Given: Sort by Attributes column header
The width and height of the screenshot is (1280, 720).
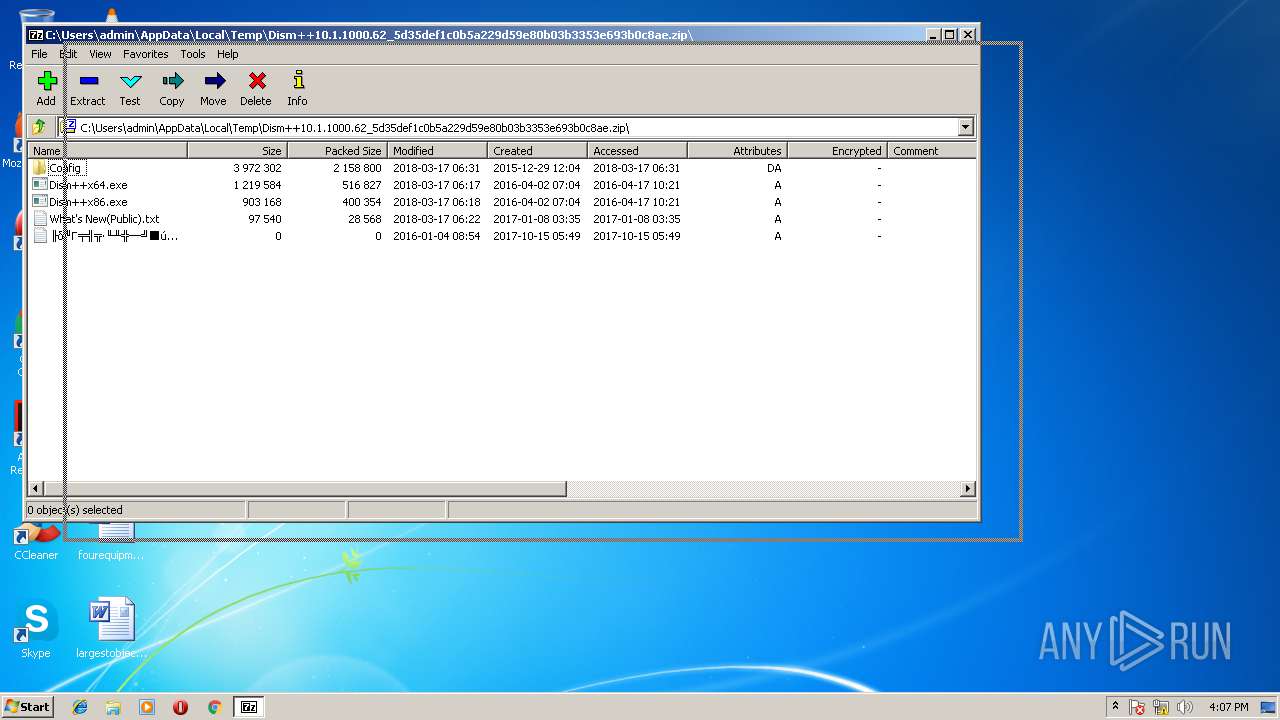Looking at the screenshot, I should 737,151.
